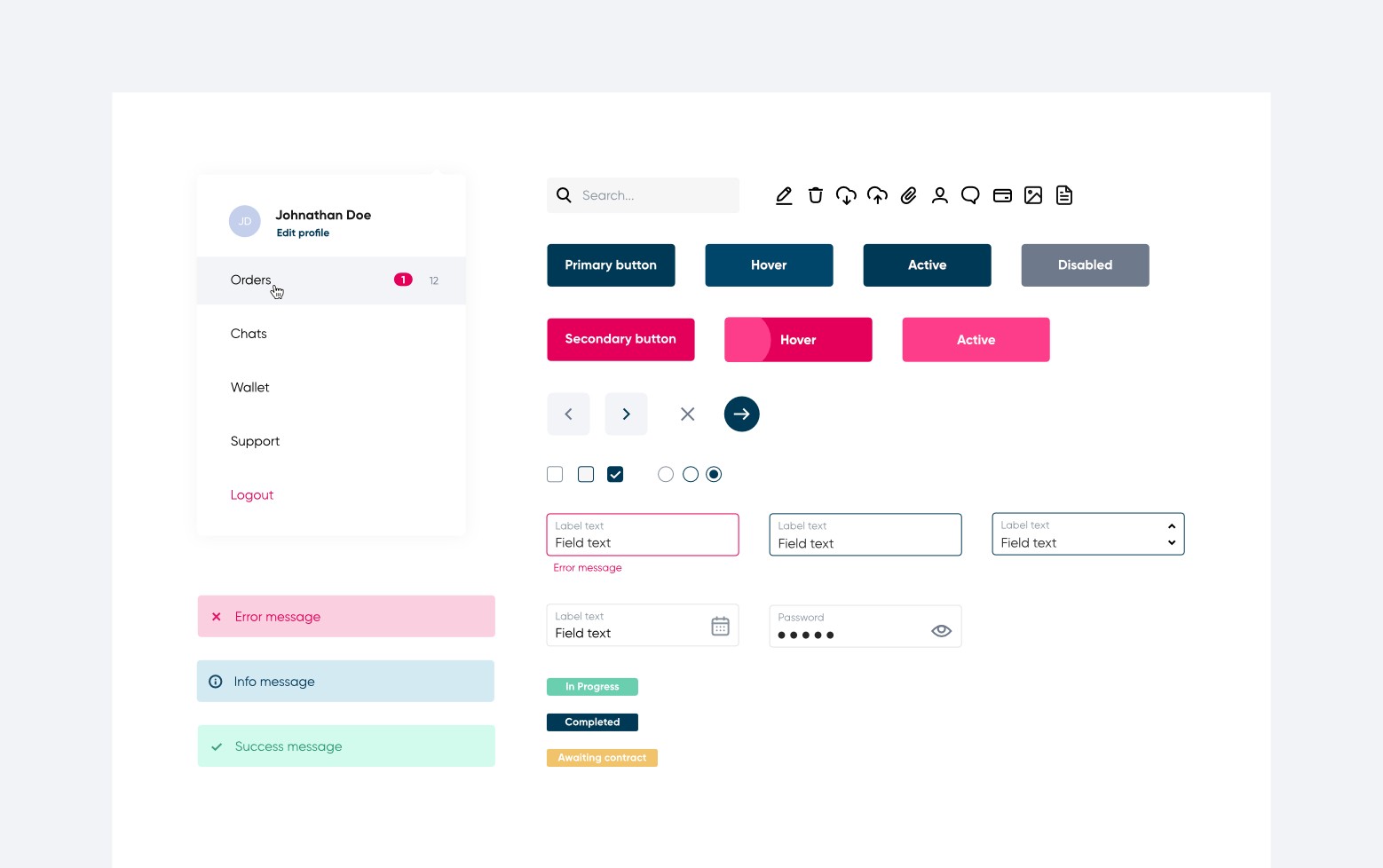
Task: Click the Awaiting contract status tag
Action: tap(602, 758)
